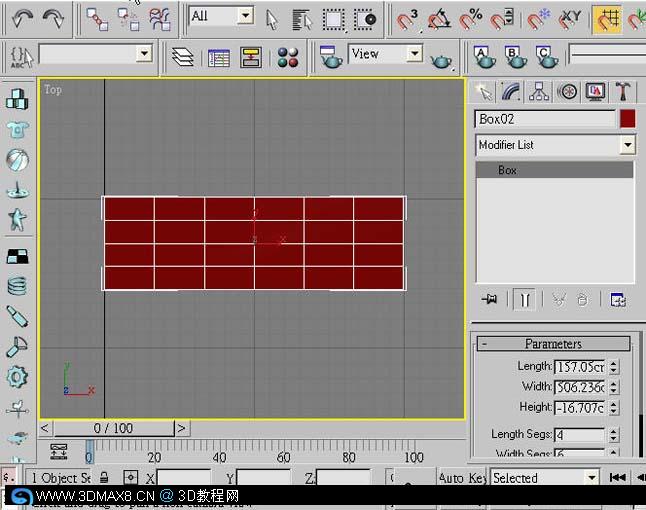Click the weather vane icon in left toolbar
646x510 pixels.
coord(17,408)
